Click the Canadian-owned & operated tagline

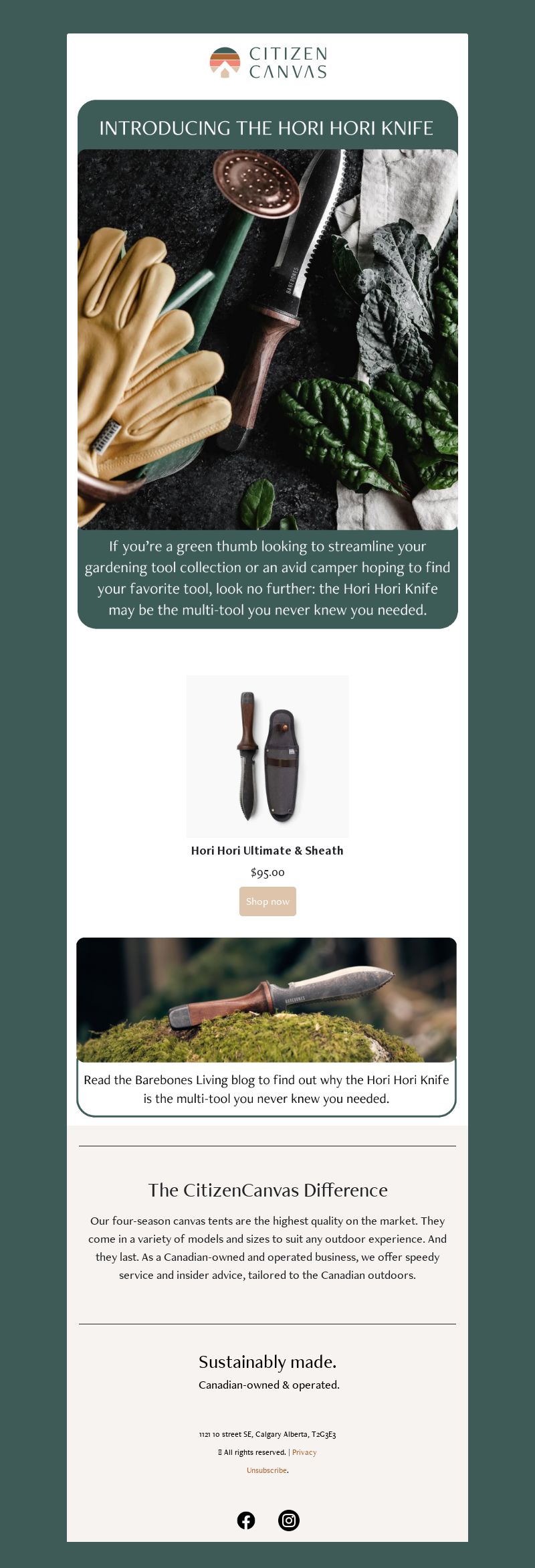269,1385
